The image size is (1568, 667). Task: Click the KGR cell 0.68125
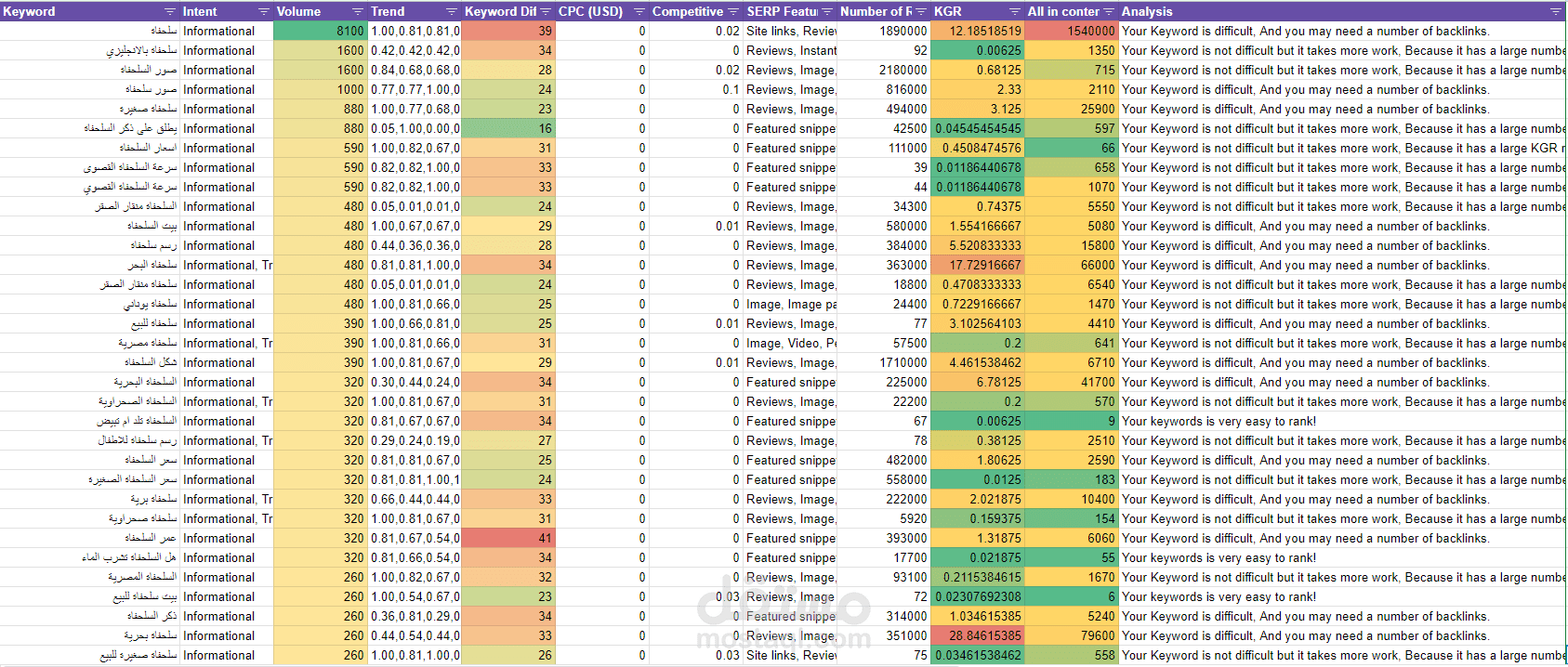point(978,70)
